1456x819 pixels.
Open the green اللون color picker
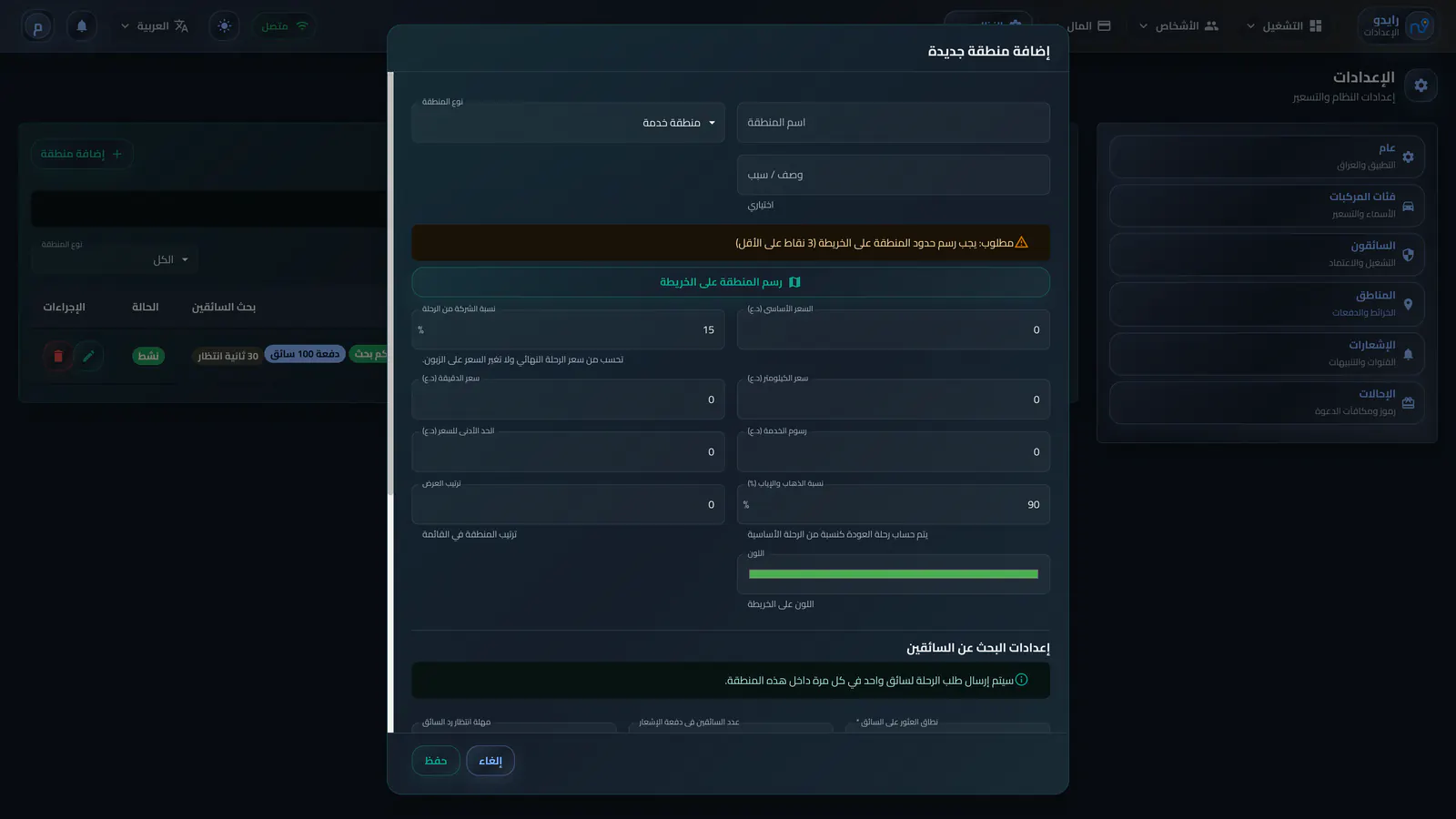coord(893,574)
